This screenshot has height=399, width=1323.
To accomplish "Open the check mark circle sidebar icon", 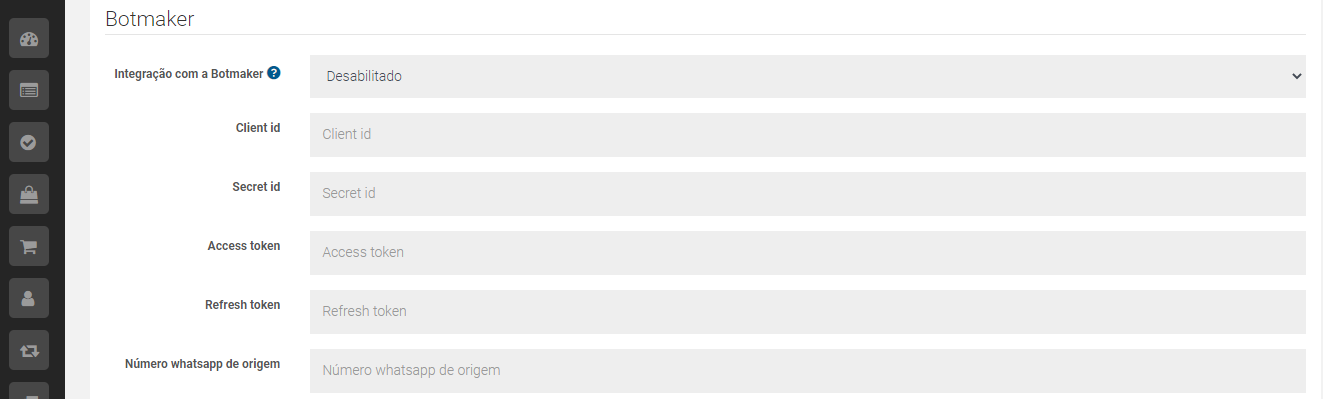I will [x=29, y=142].
